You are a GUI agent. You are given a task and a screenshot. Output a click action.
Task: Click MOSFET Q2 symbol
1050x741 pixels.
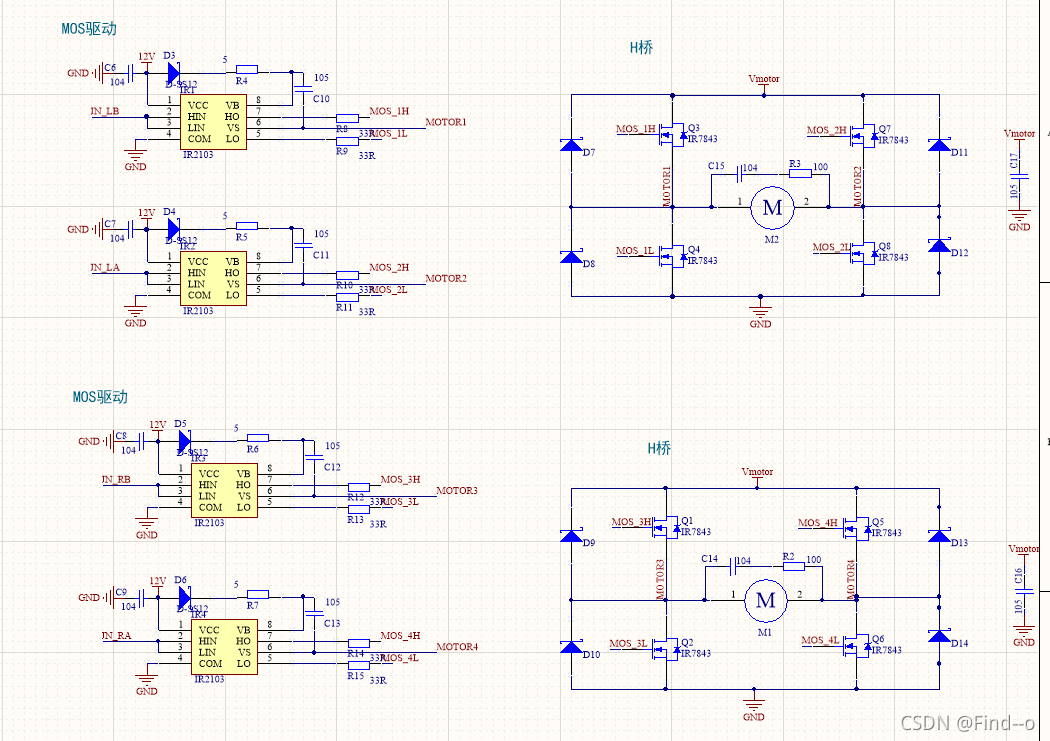(666, 649)
